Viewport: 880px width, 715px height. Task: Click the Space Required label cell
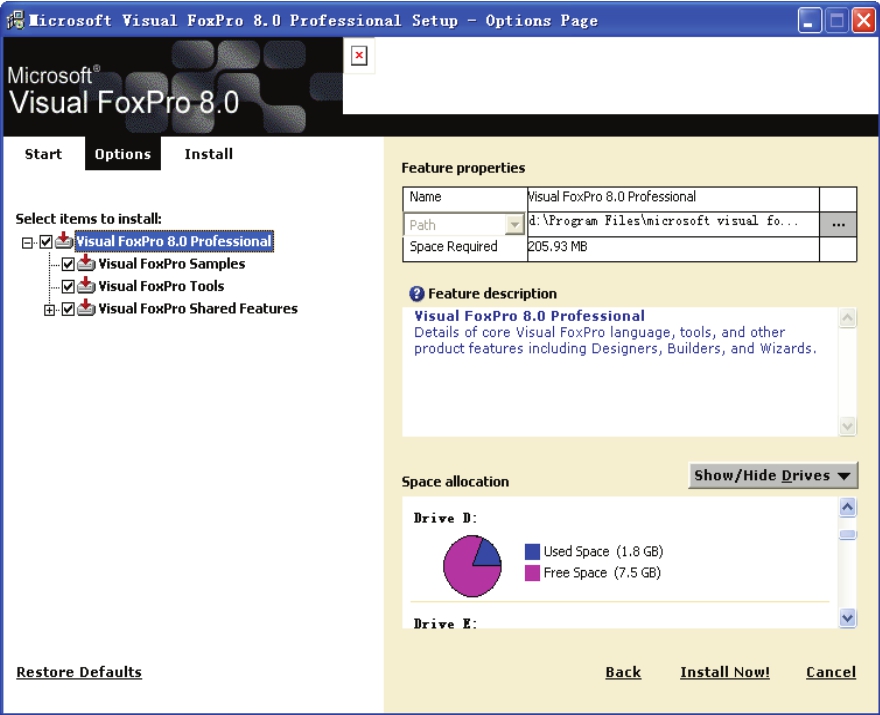[x=465, y=249]
